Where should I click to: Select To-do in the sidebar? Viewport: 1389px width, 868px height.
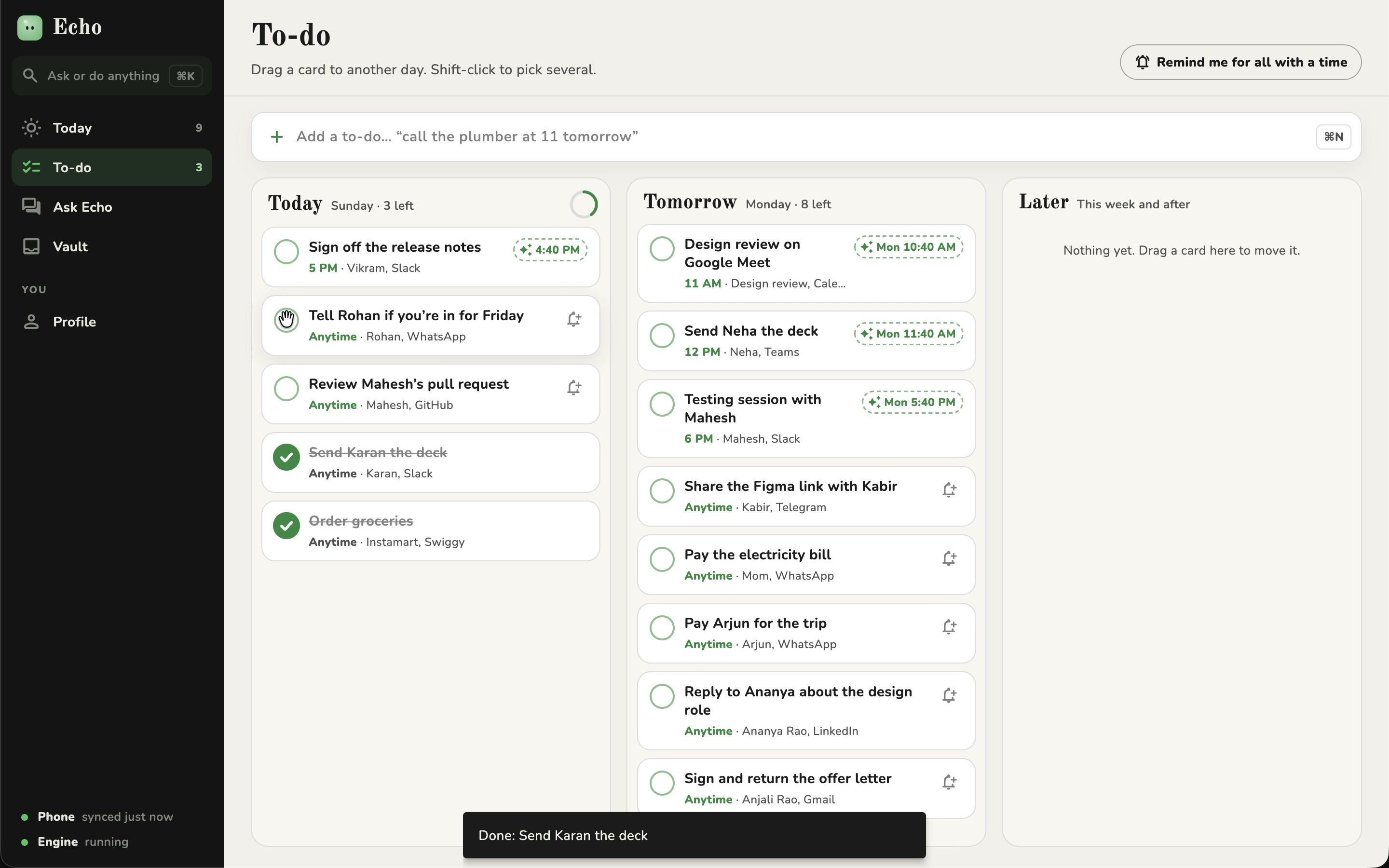point(112,167)
